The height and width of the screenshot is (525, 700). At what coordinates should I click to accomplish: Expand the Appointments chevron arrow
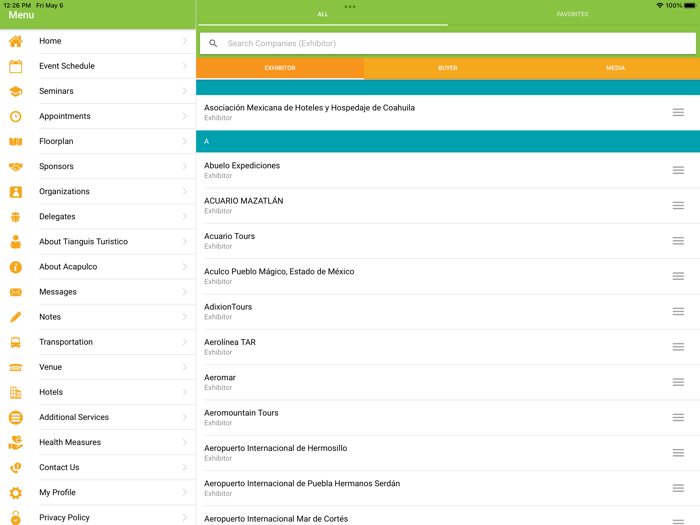pyautogui.click(x=185, y=116)
